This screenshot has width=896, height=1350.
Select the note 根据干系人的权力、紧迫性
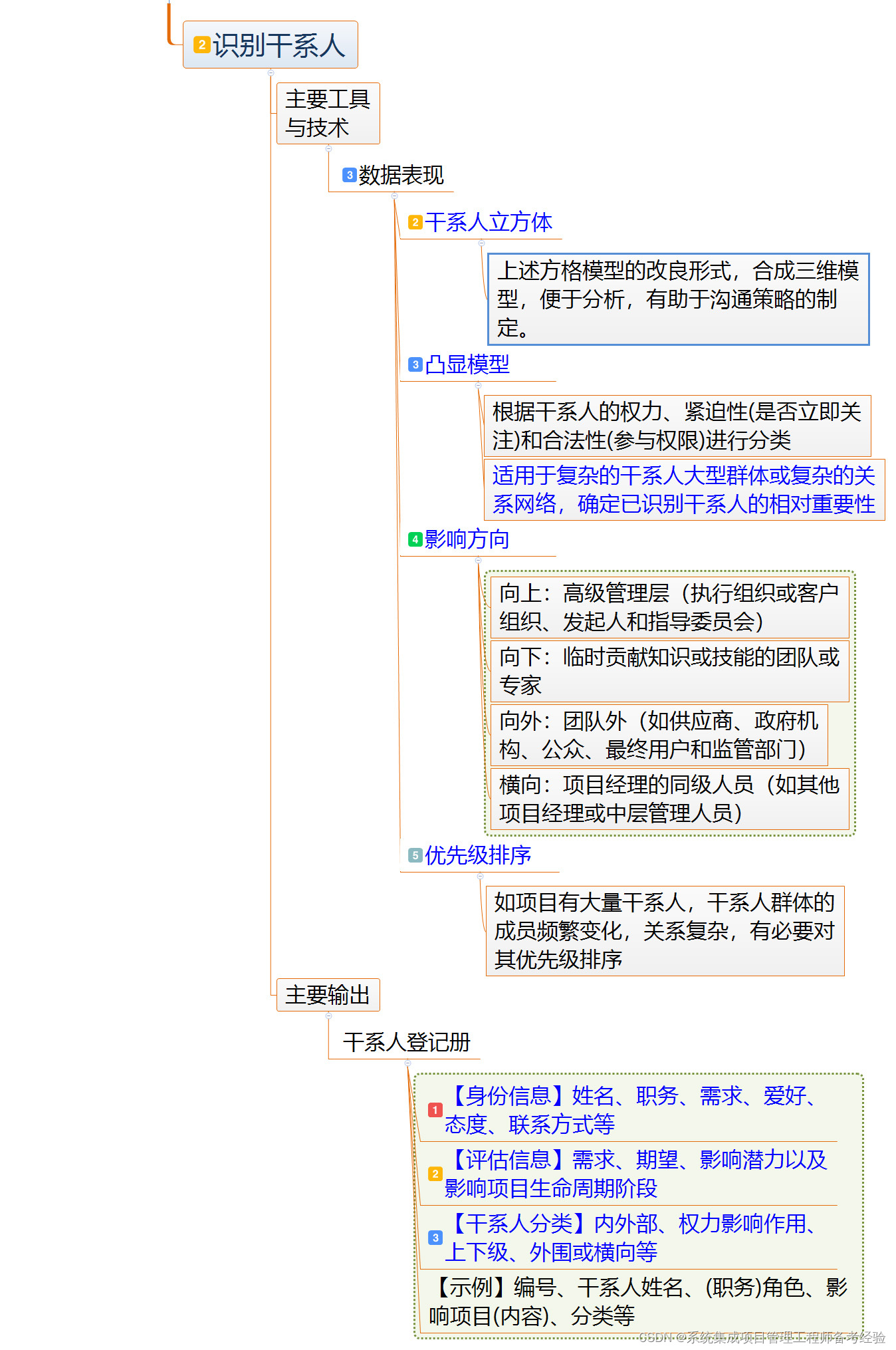(x=677, y=426)
